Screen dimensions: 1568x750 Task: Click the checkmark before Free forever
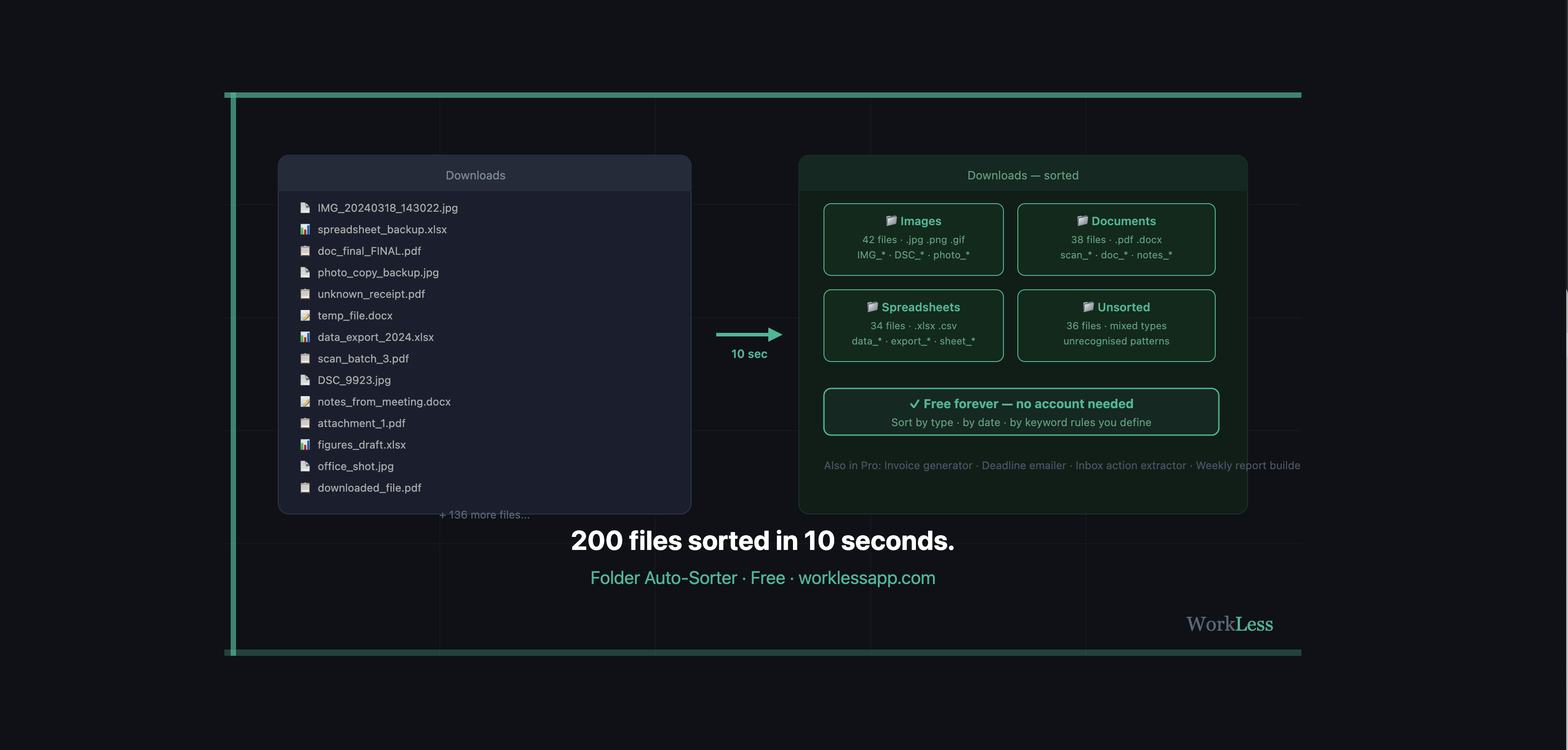914,404
